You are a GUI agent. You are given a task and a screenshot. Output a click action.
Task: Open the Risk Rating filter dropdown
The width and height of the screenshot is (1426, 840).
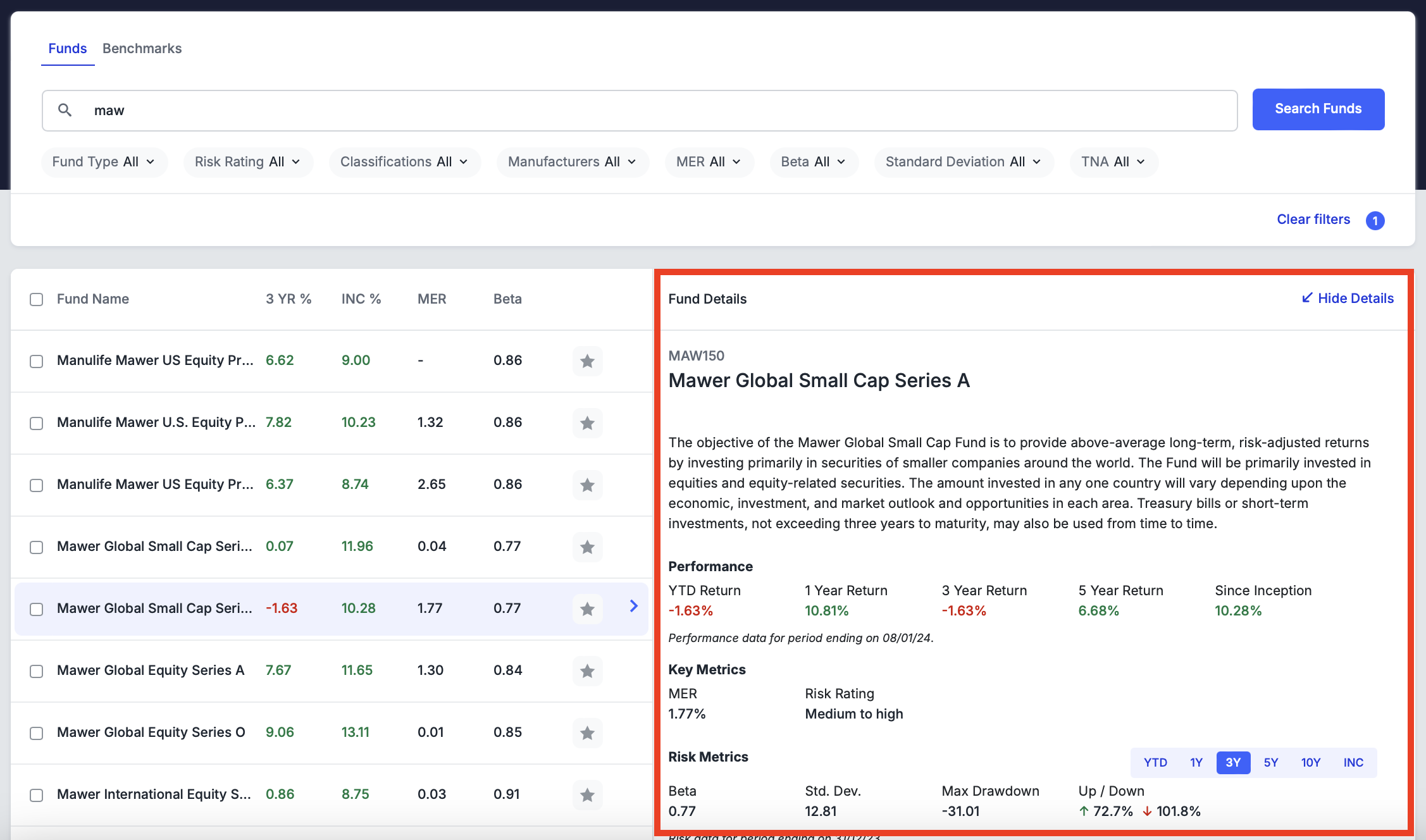click(248, 162)
